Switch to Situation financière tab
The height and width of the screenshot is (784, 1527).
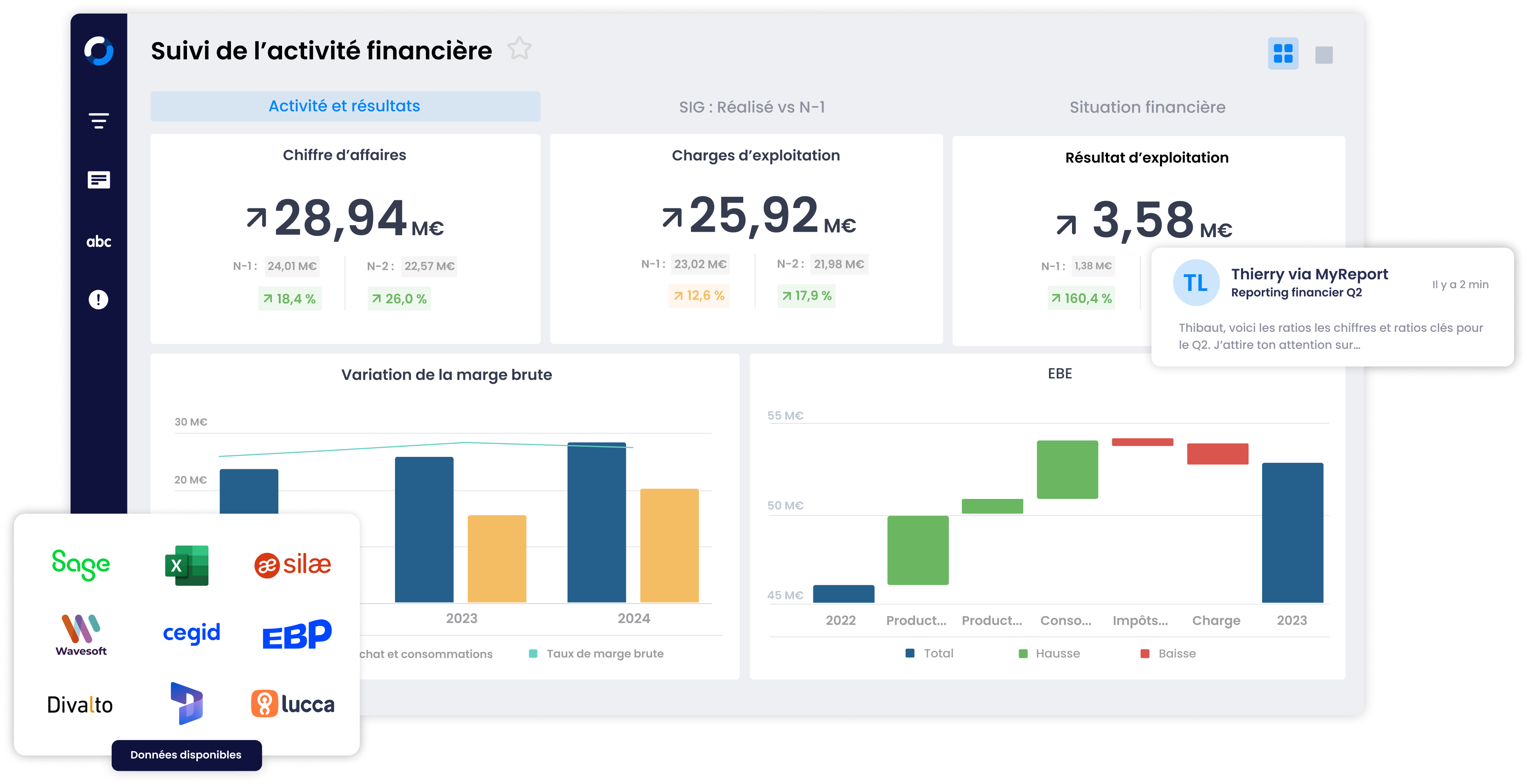1147,107
